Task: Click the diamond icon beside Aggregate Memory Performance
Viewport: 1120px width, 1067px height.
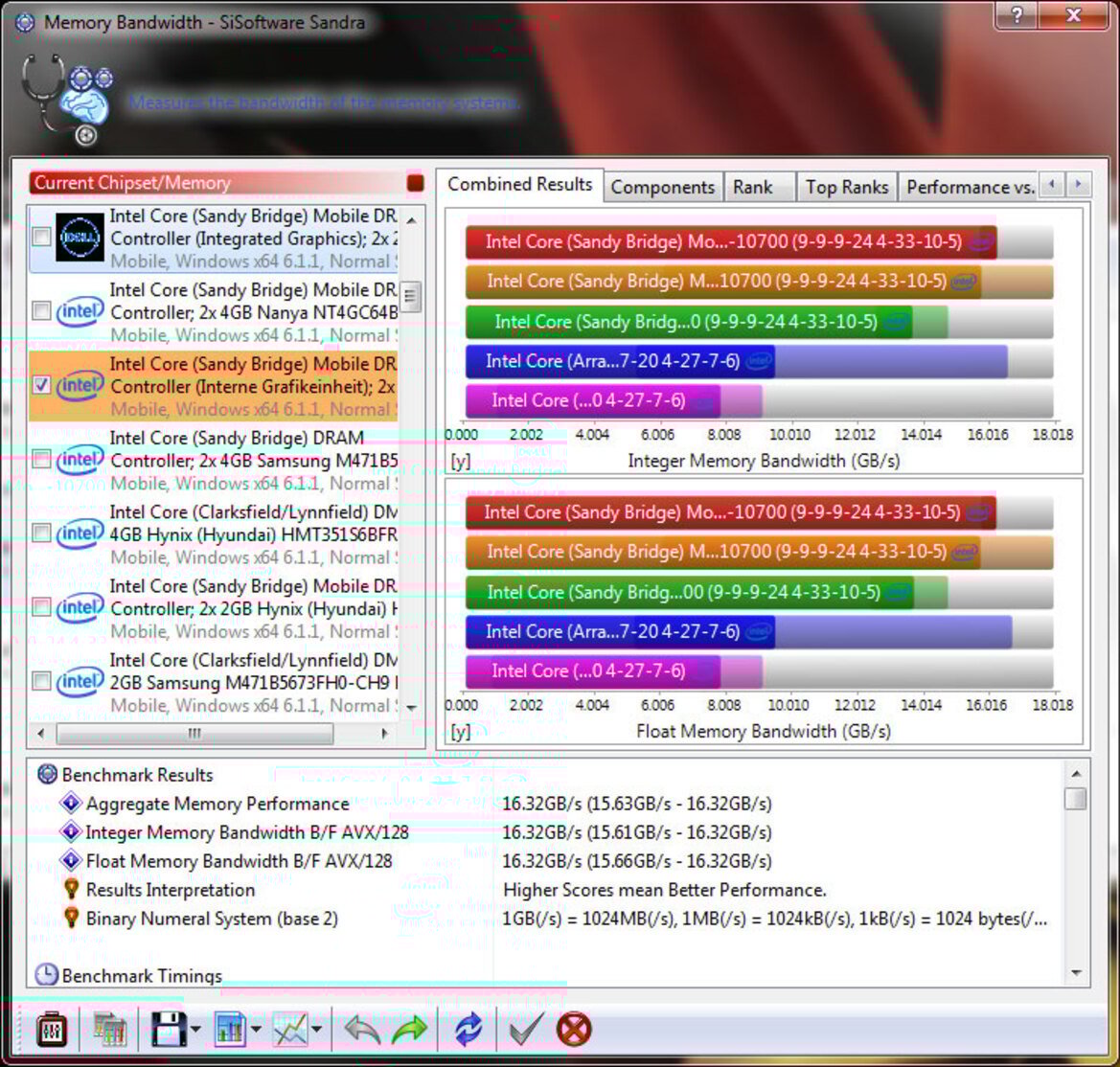Action: click(x=71, y=803)
